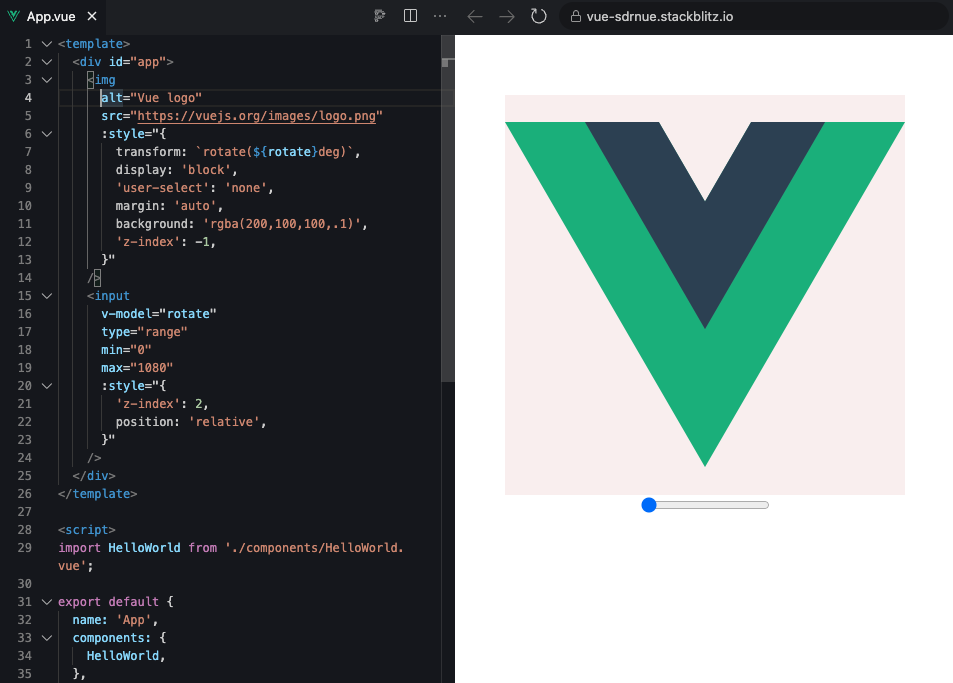The height and width of the screenshot is (683, 953).
Task: Open the vuejs.org logo.png link in code
Action: coord(256,116)
